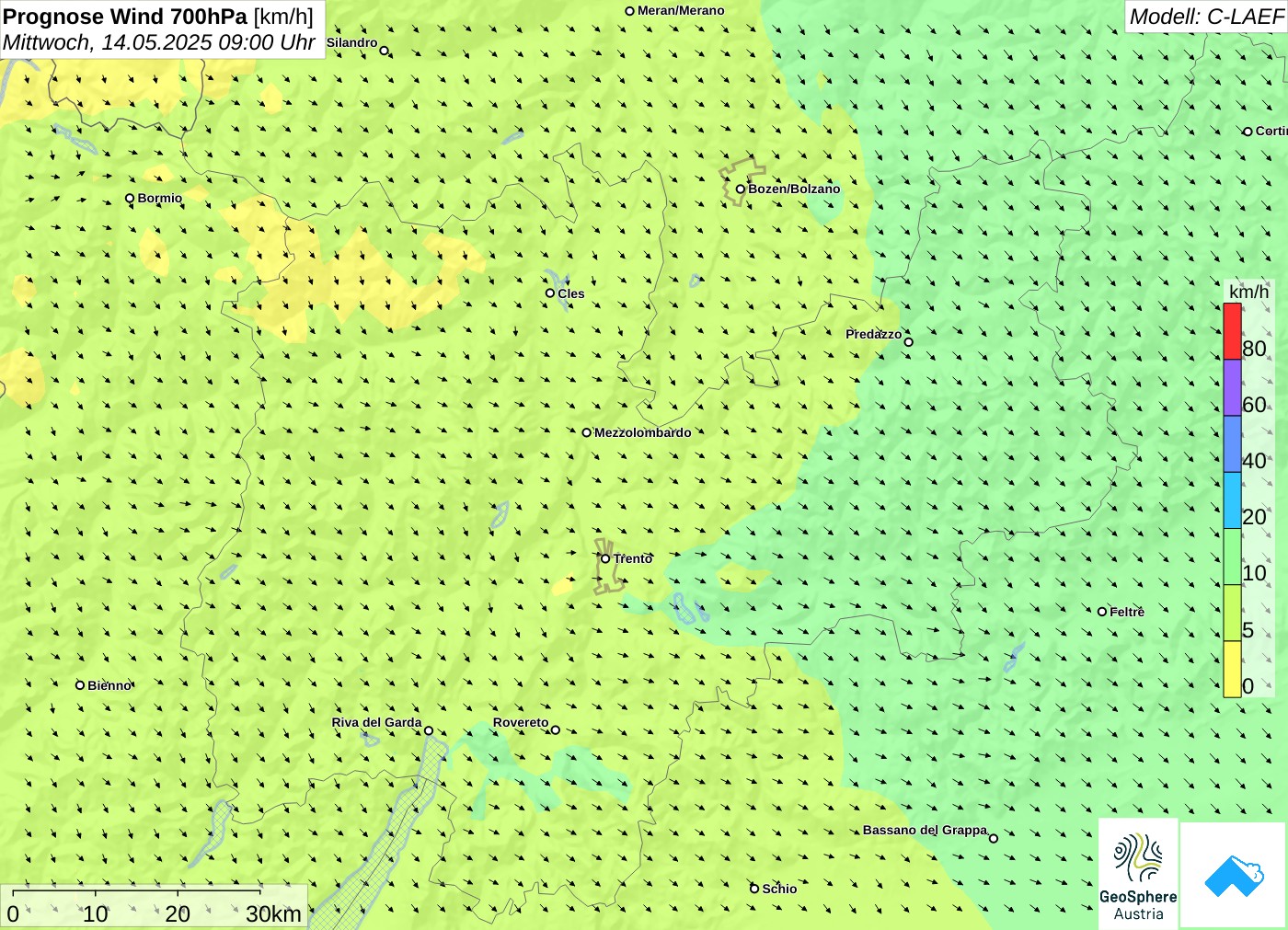
Task: Select the Riva del Garda marker
Action: pyautogui.click(x=429, y=731)
